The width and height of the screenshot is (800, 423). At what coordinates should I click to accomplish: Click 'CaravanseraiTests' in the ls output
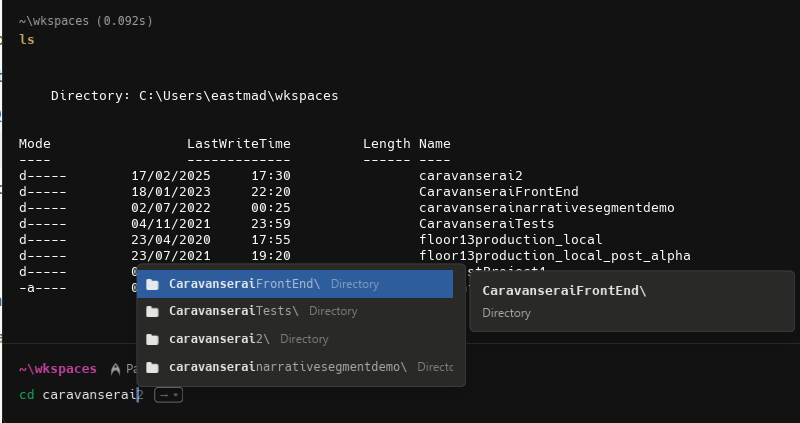(x=486, y=224)
